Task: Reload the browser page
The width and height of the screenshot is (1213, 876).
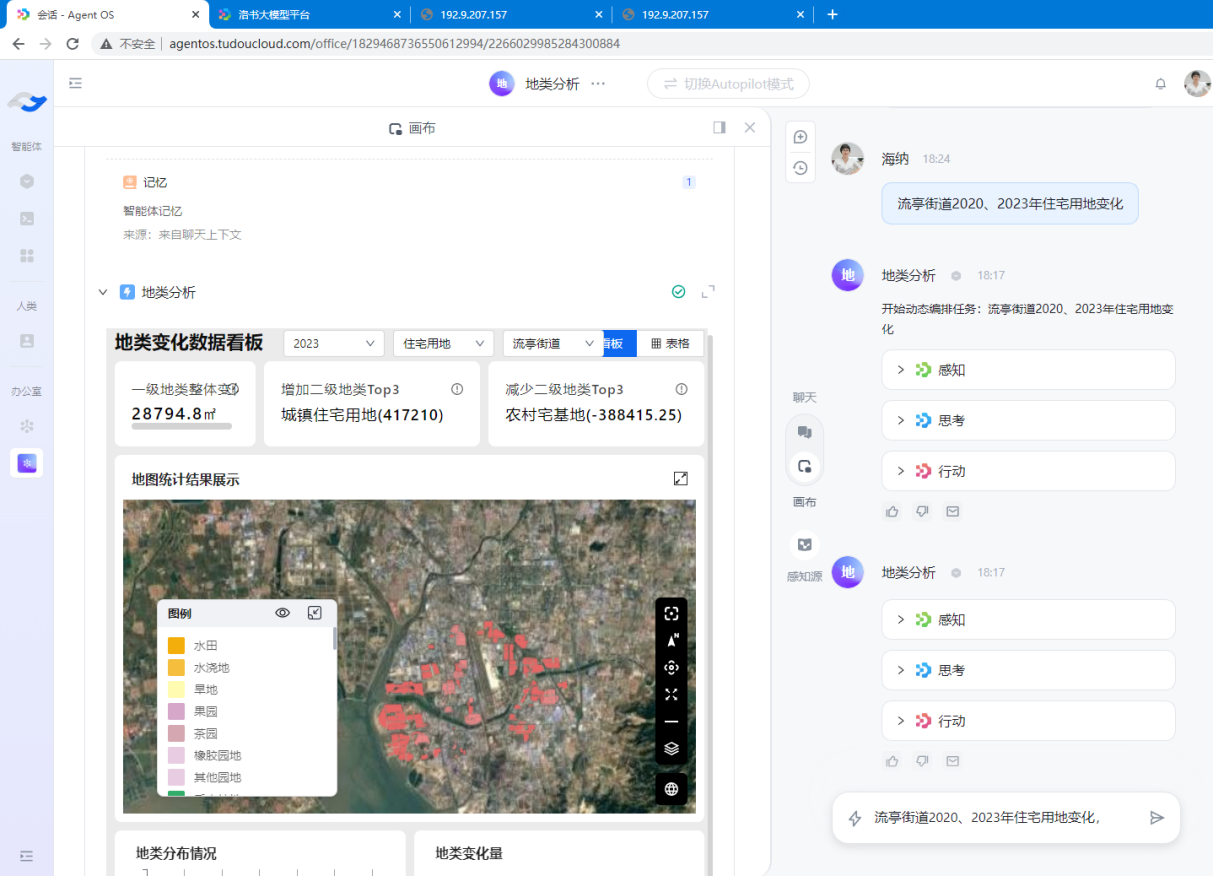Action: pyautogui.click(x=72, y=44)
